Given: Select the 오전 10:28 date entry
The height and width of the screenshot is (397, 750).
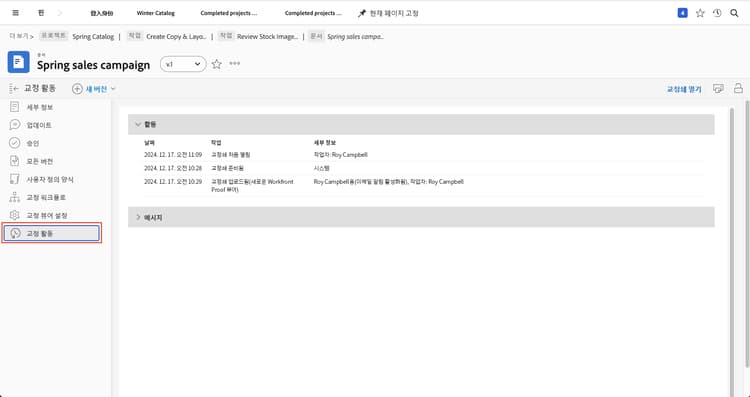Looking at the screenshot, I should 173,168.
